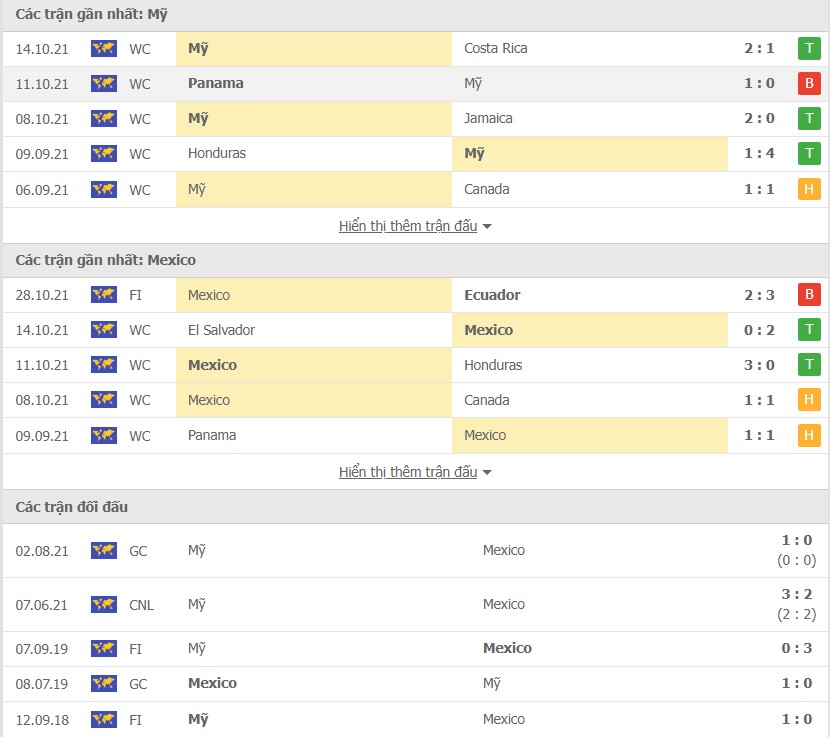The width and height of the screenshot is (830, 737).
Task: Expand more matches under the Mỹ section
Action: point(408,226)
